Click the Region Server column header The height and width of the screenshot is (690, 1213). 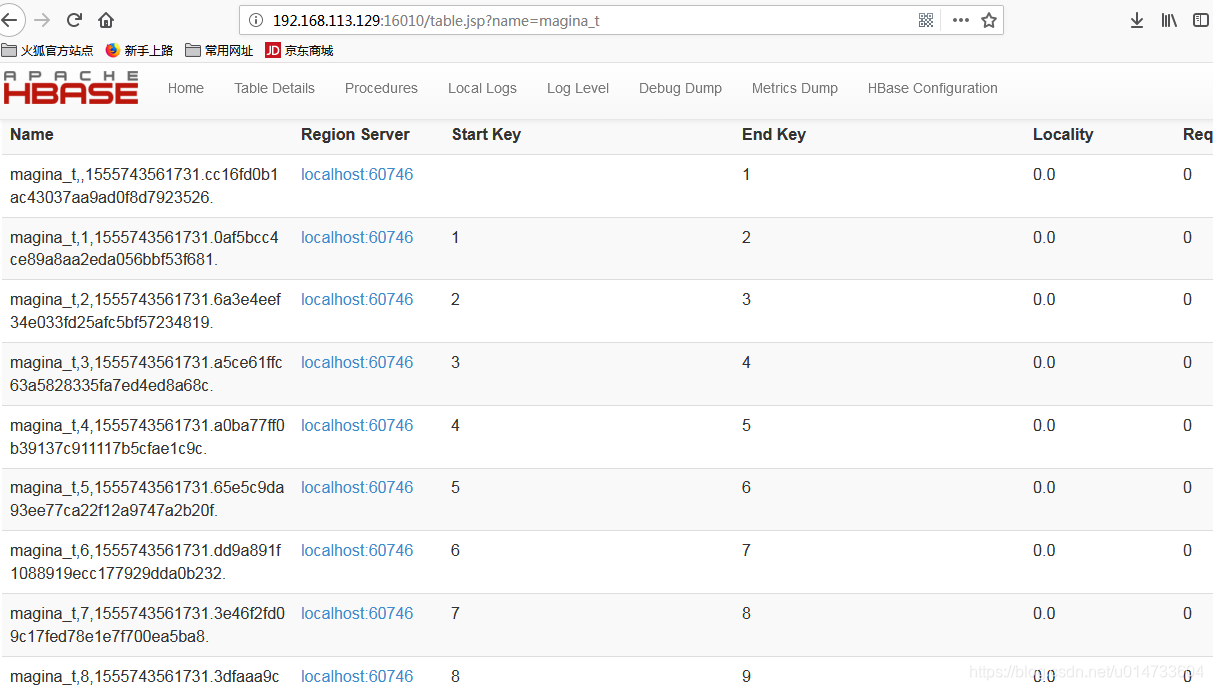tap(355, 134)
